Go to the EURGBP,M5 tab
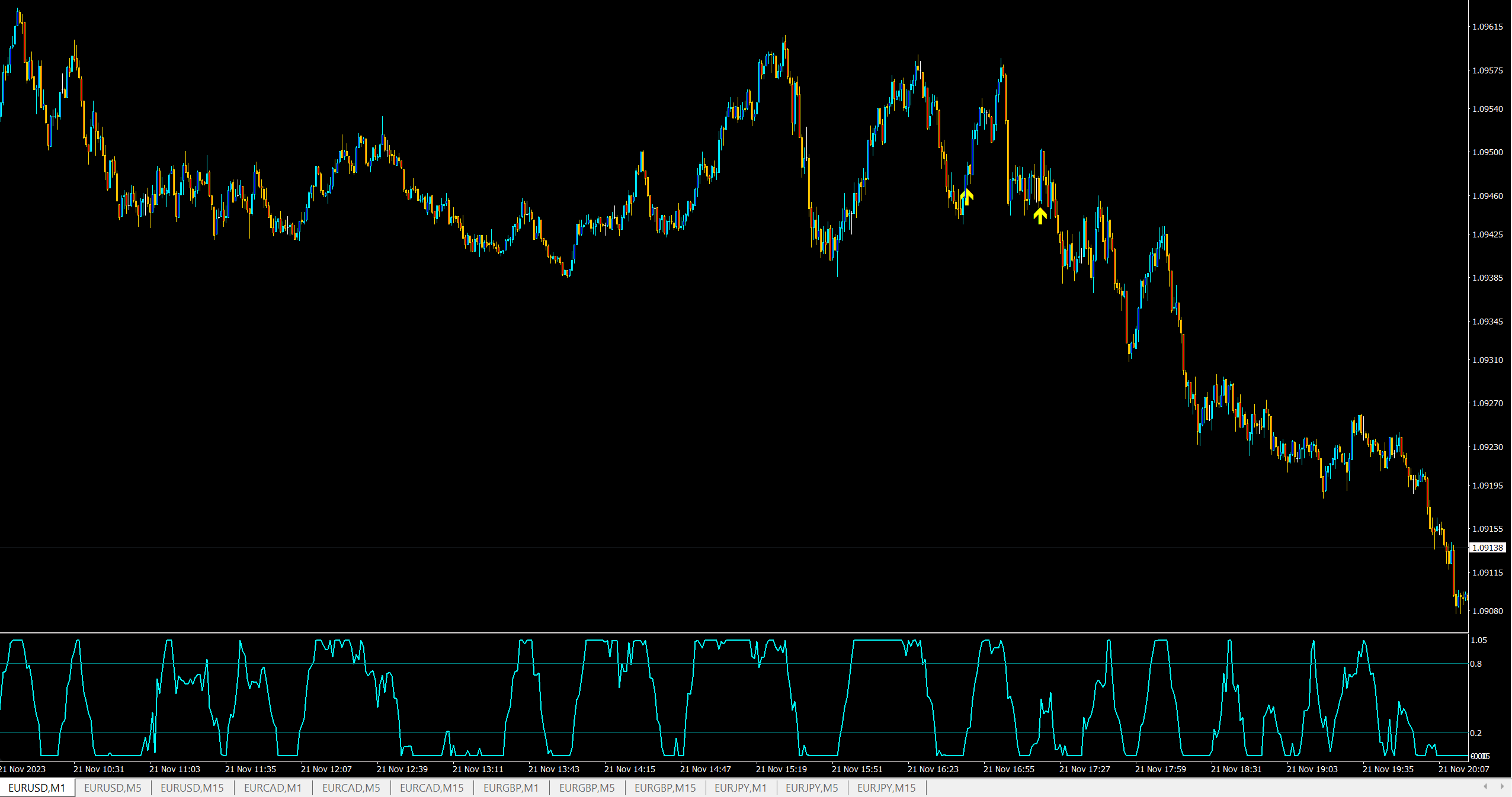 pyautogui.click(x=587, y=788)
